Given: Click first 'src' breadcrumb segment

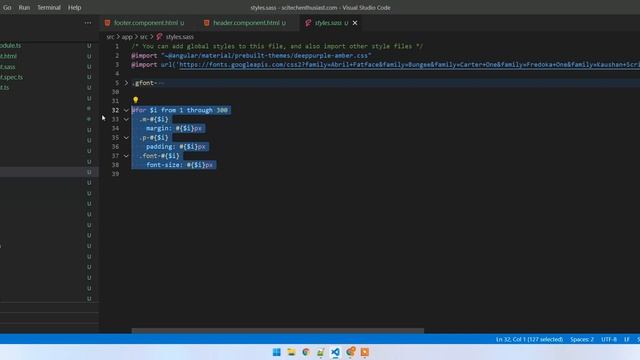Looking at the screenshot, I should pos(110,37).
